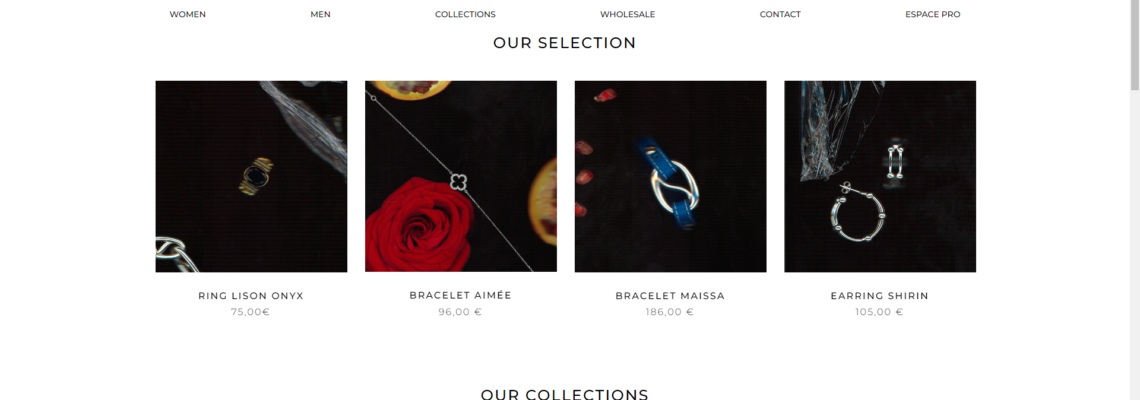Viewport: 1140px width, 400px height.
Task: Select the 105,00 € earring price
Action: pos(879,312)
